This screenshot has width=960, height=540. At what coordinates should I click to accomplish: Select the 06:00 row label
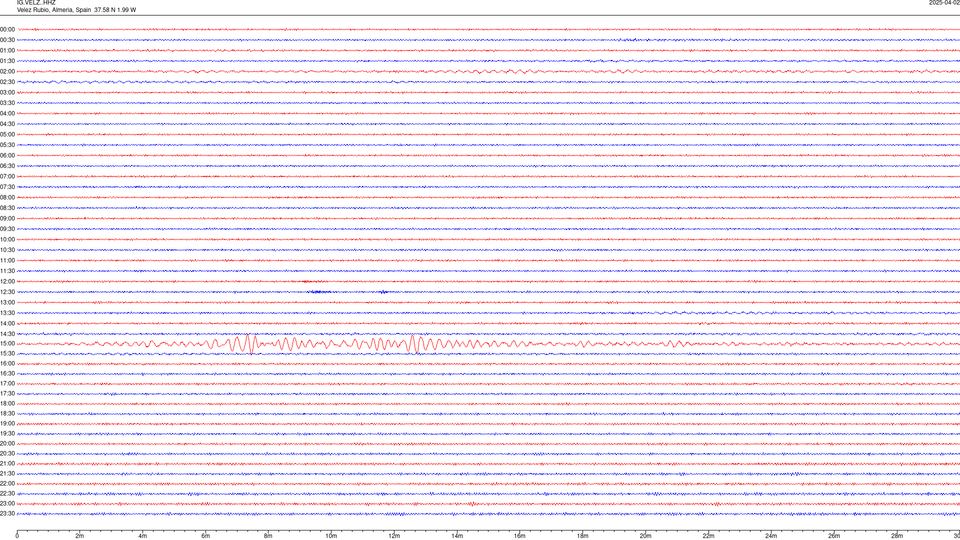7,156
